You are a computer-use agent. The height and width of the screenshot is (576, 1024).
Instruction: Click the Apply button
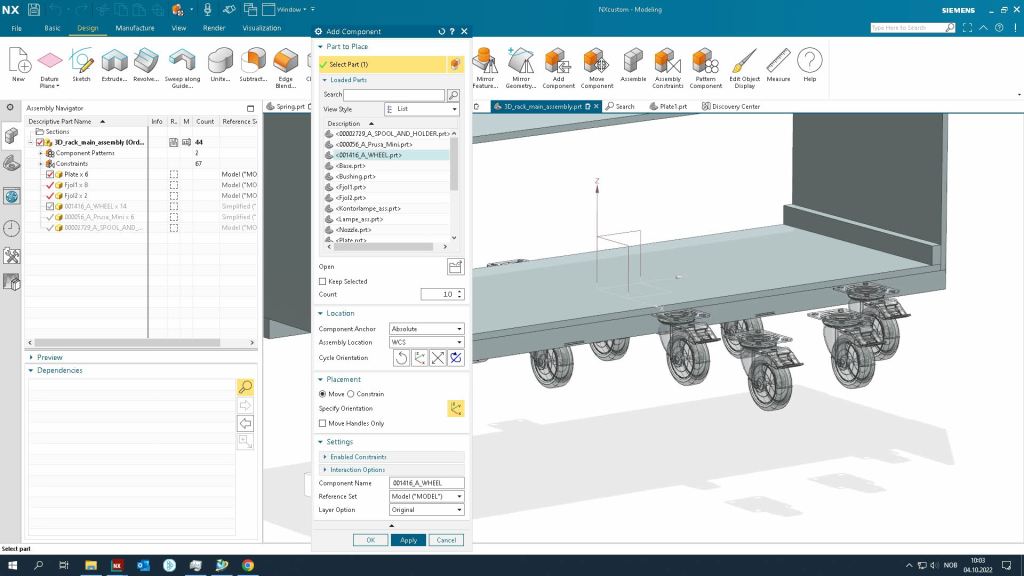click(x=408, y=540)
